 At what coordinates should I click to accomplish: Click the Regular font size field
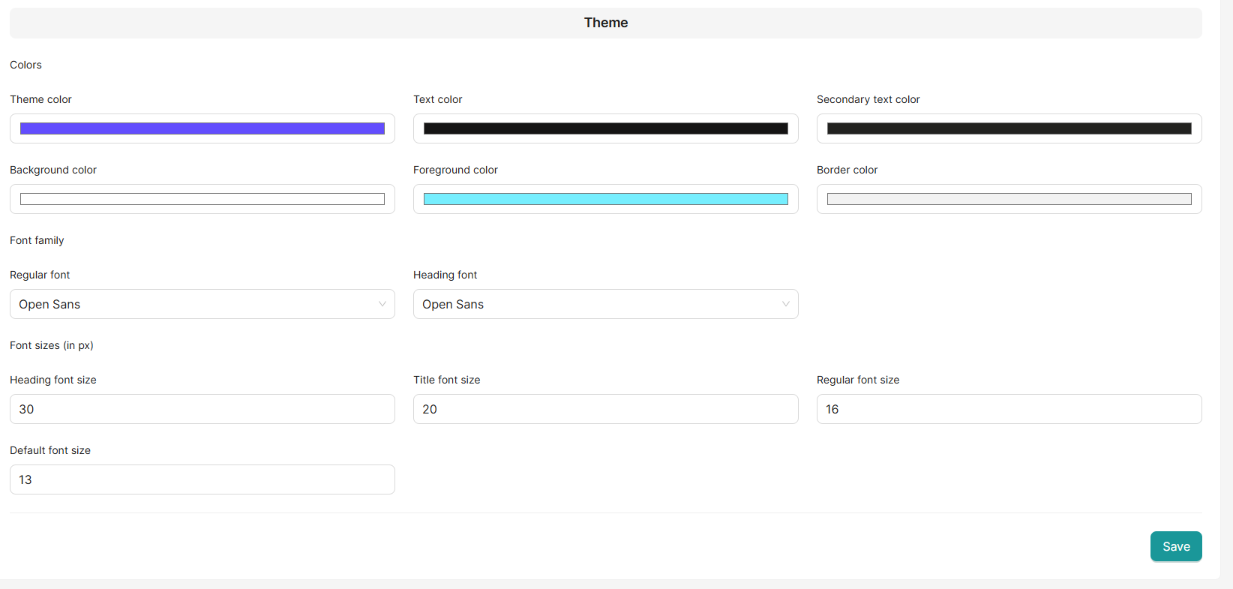1008,409
